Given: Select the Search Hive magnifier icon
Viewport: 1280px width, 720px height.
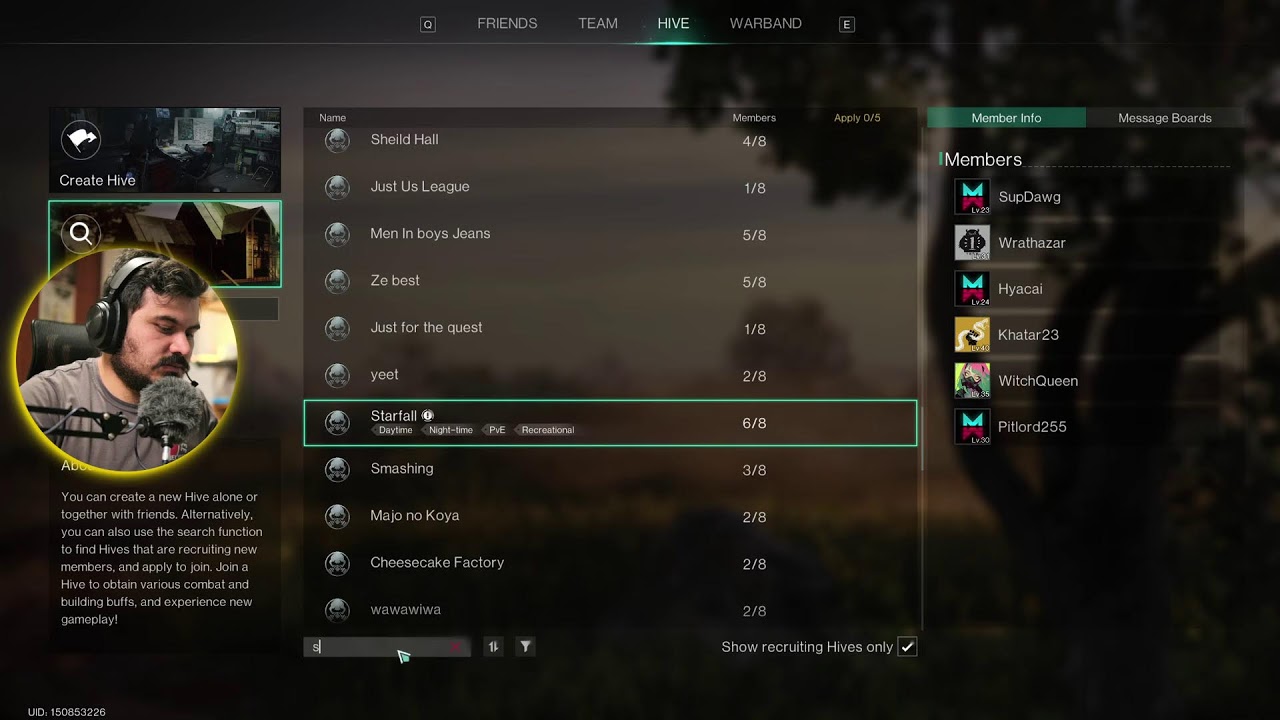Looking at the screenshot, I should 81,234.
